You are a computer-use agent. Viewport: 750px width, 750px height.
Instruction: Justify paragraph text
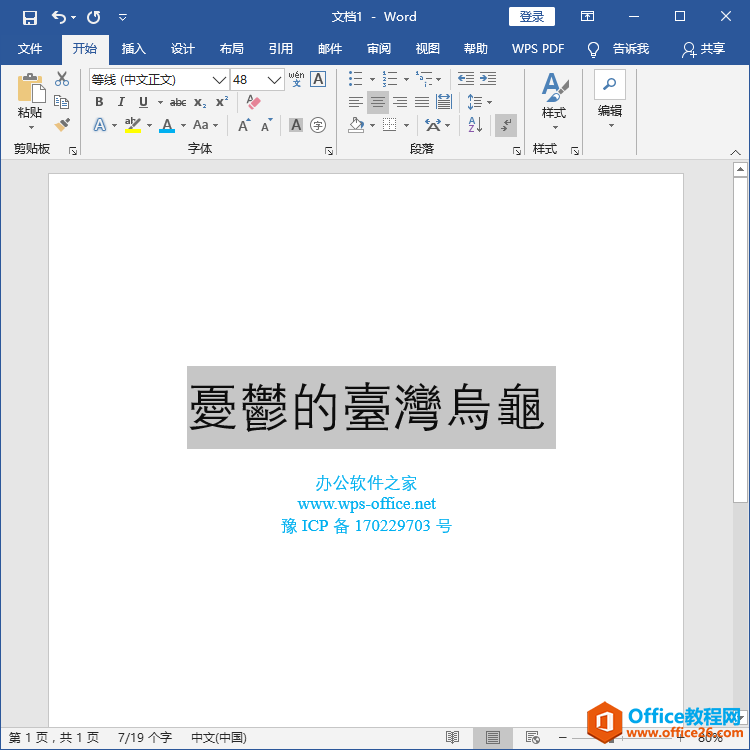coord(422,102)
